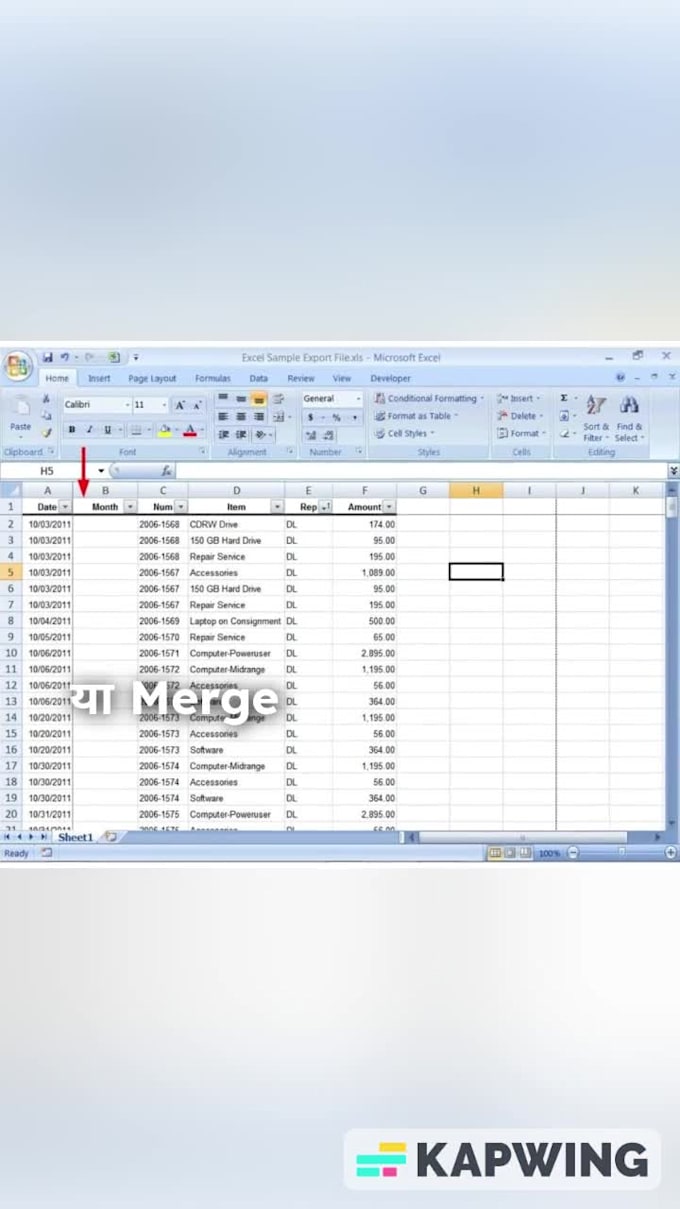
Task: Switch to Data ribbon tab
Action: [258, 378]
